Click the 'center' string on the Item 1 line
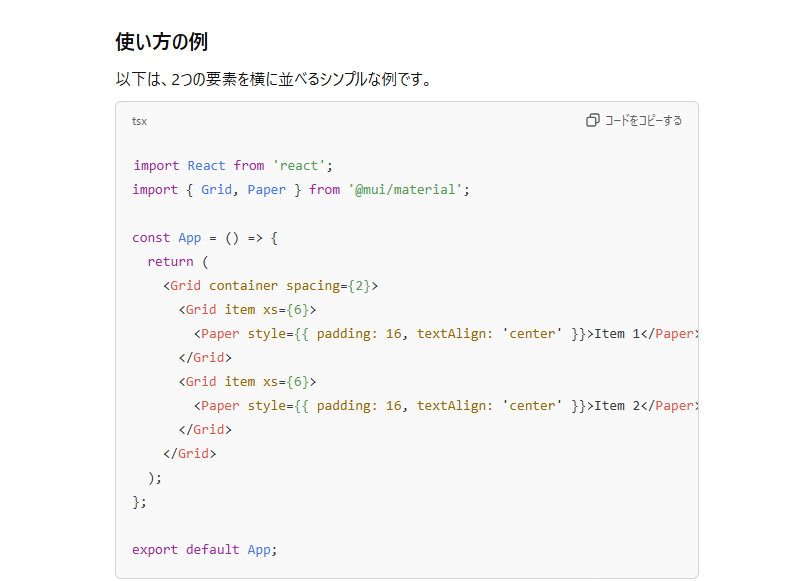This screenshot has width=811, height=581. [531, 333]
